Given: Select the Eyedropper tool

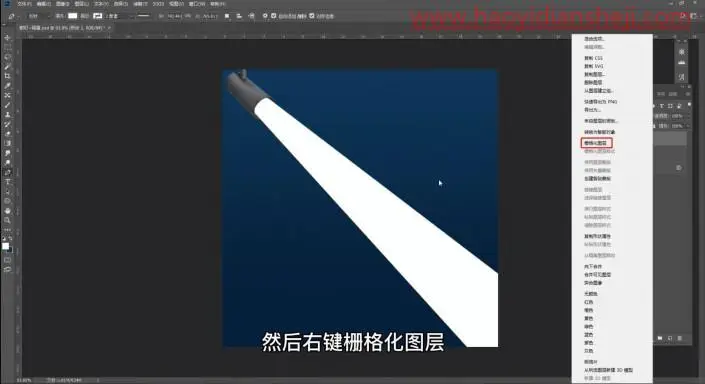Looking at the screenshot, I should 7,85.
